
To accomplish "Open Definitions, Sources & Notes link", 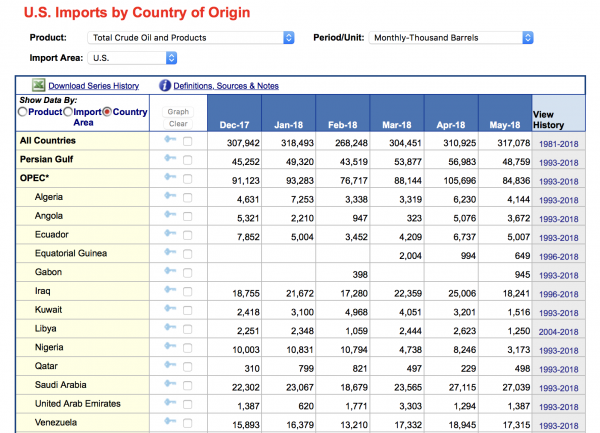I will [x=226, y=86].
